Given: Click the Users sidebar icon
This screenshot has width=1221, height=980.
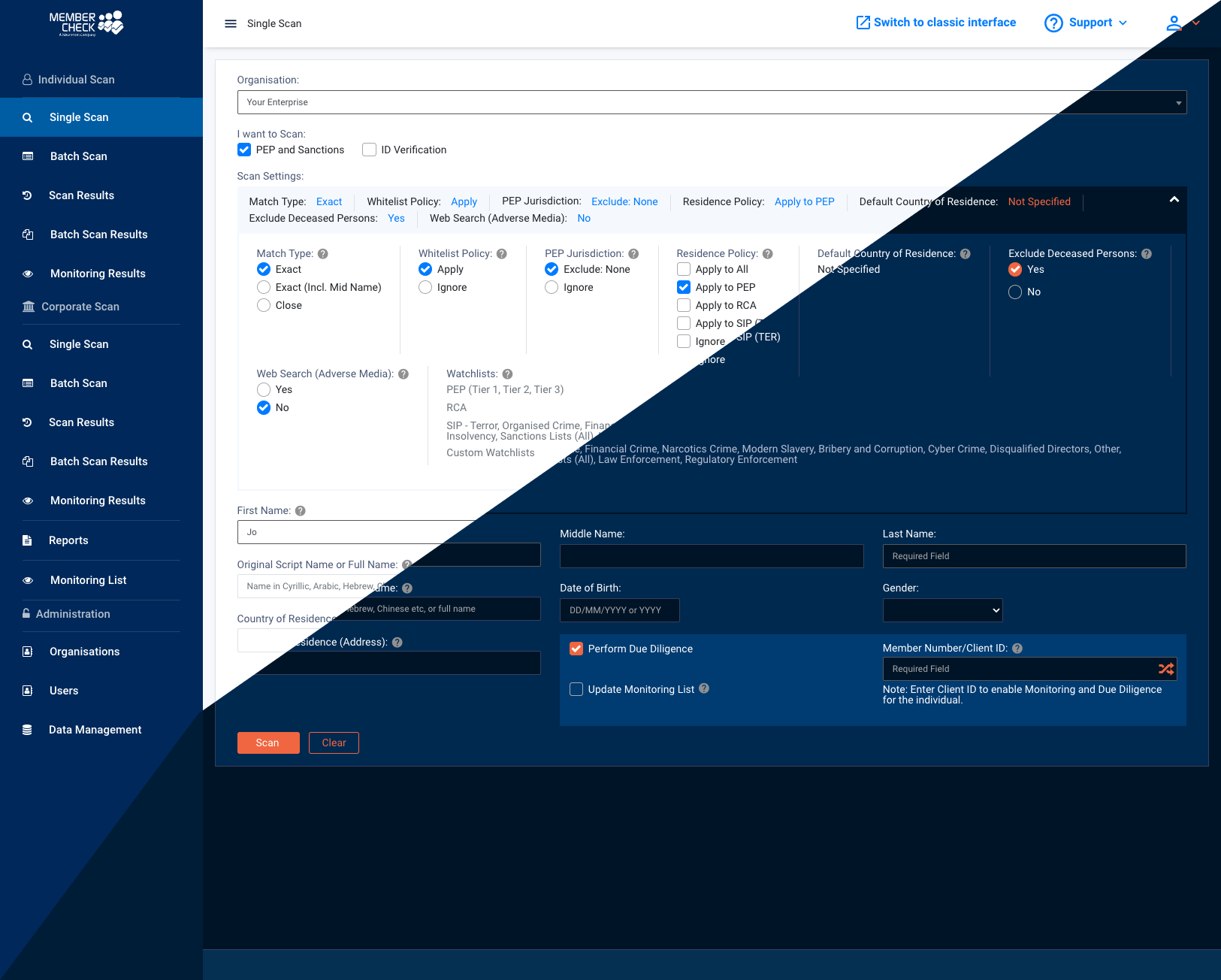Looking at the screenshot, I should 28,691.
